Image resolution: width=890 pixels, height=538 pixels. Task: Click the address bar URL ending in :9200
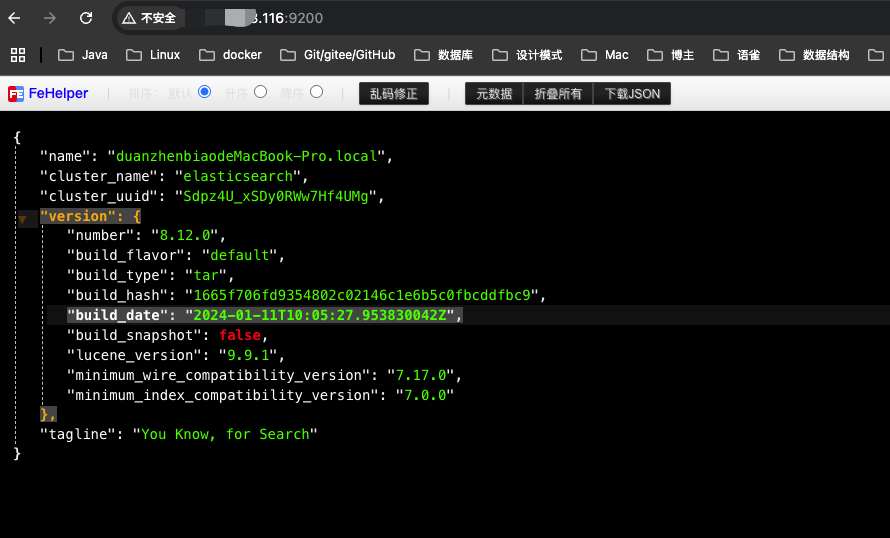coord(287,18)
